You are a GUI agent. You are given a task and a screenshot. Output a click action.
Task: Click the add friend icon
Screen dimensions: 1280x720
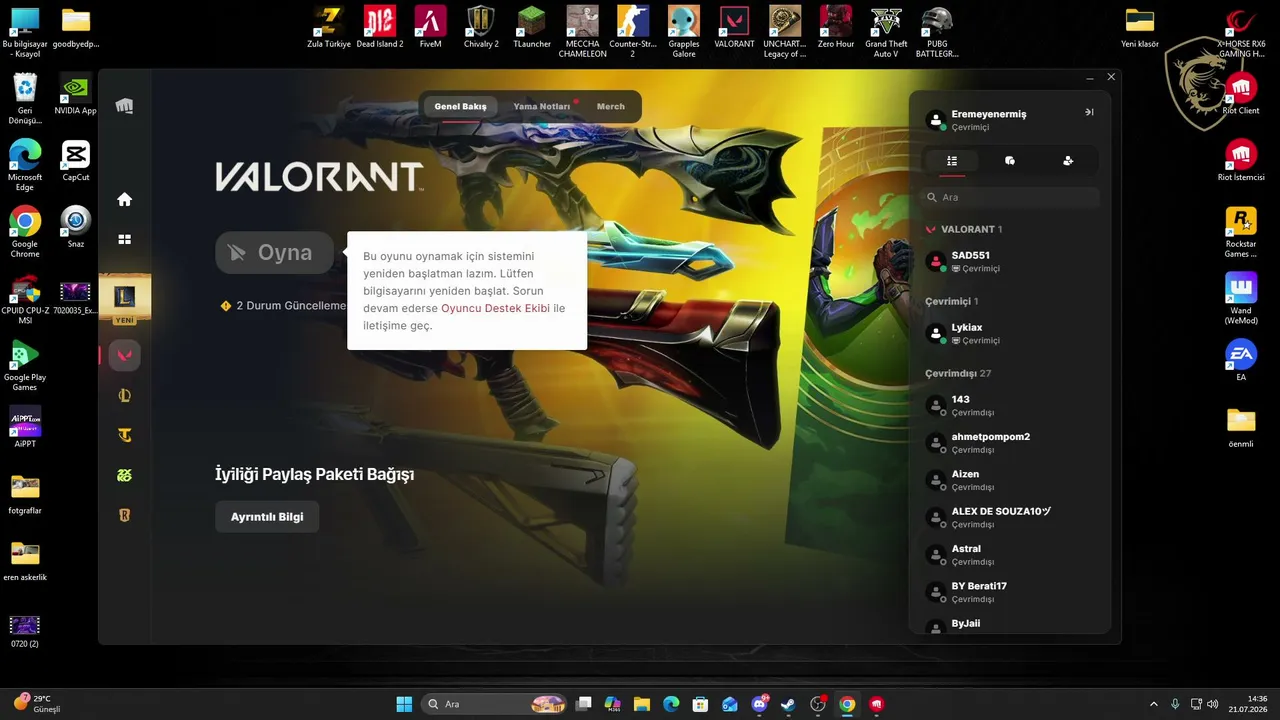click(1068, 161)
